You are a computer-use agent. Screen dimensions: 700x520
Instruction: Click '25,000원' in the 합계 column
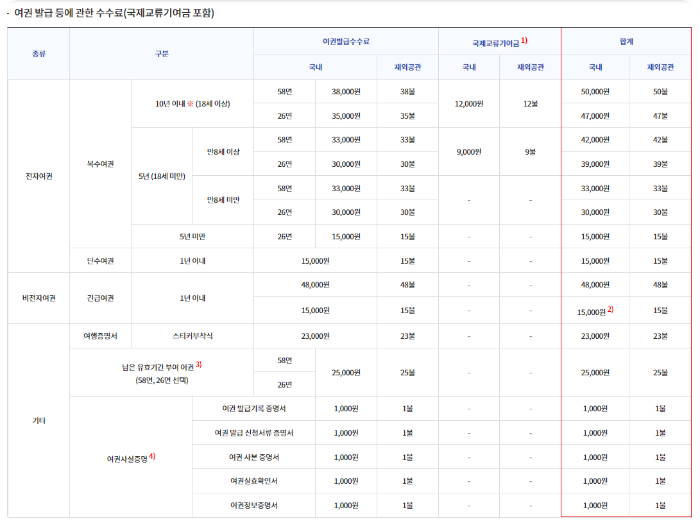coord(596,372)
